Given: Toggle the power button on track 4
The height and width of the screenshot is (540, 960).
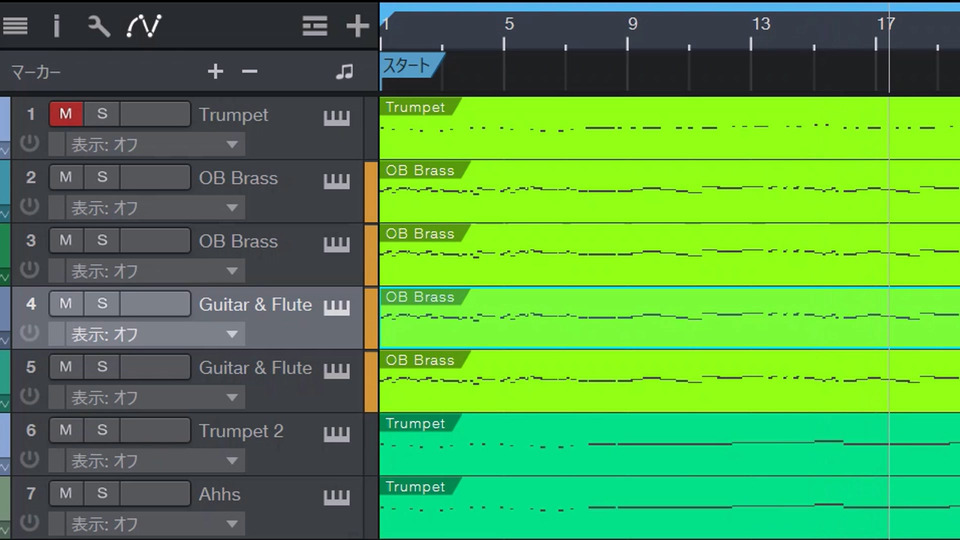Looking at the screenshot, I should tap(29, 332).
